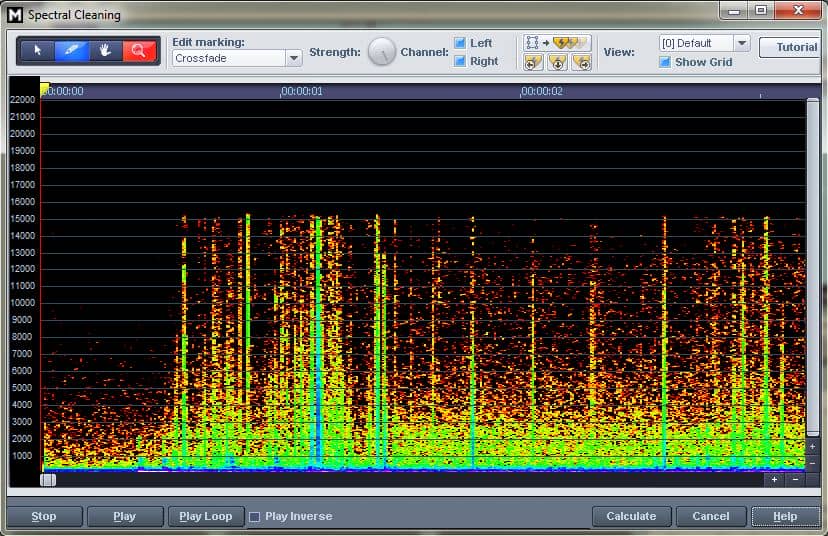Expand the View preset dropdown
Image resolution: width=828 pixels, height=536 pixels.
(741, 43)
